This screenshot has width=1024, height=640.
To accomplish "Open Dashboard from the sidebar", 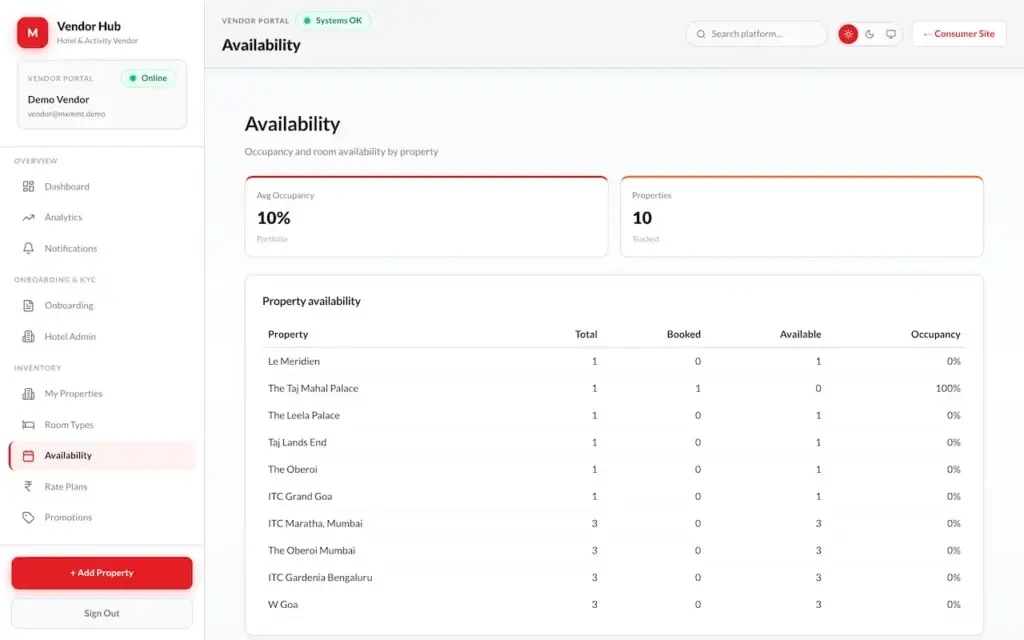I will (102, 187).
